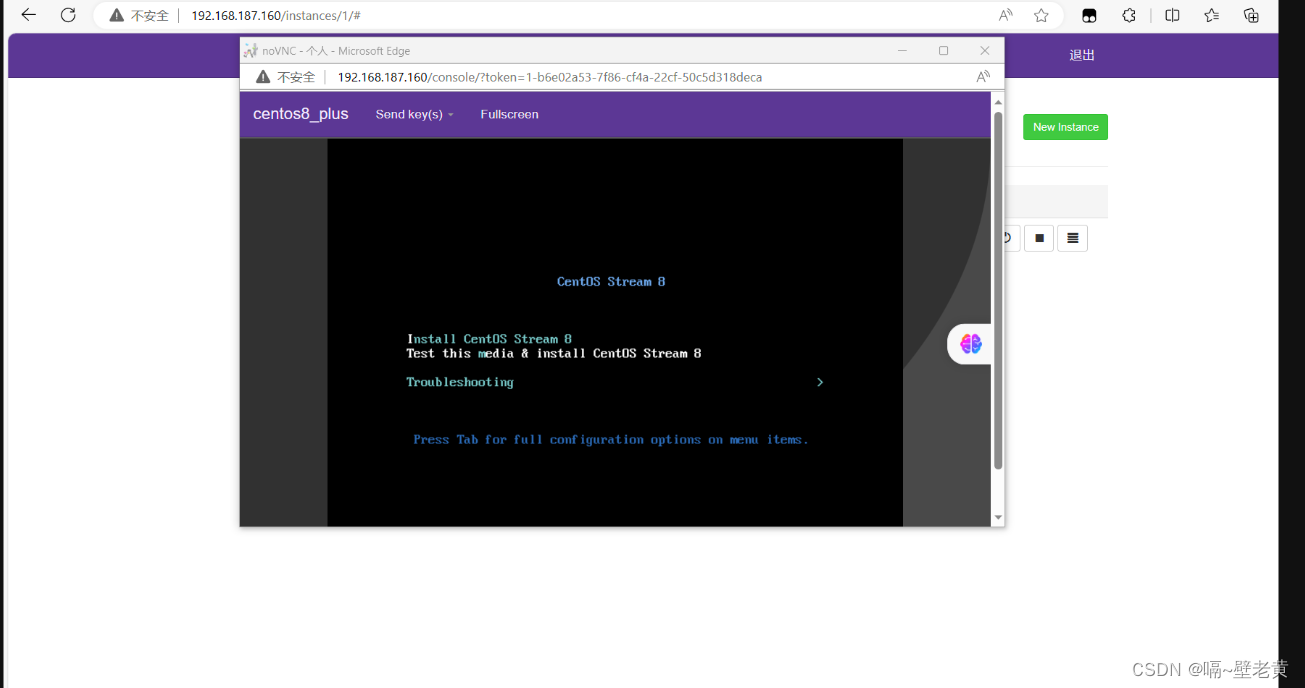Click CentOS Stream 8 heading text
Viewport: 1305px width, 688px height.
[x=611, y=282]
